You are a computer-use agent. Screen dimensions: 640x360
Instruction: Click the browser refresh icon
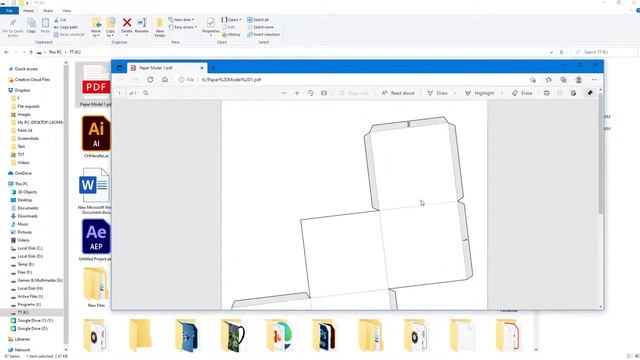[150, 80]
